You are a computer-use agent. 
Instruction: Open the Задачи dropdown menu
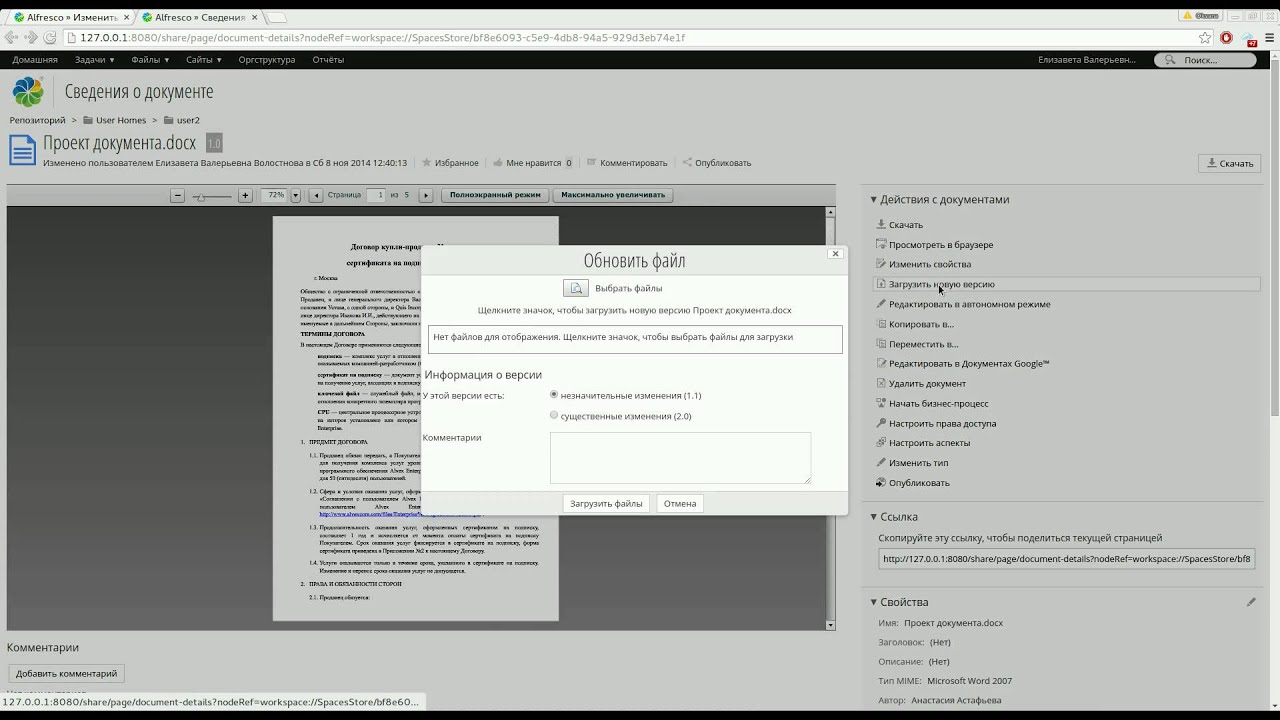pyautogui.click(x=95, y=60)
